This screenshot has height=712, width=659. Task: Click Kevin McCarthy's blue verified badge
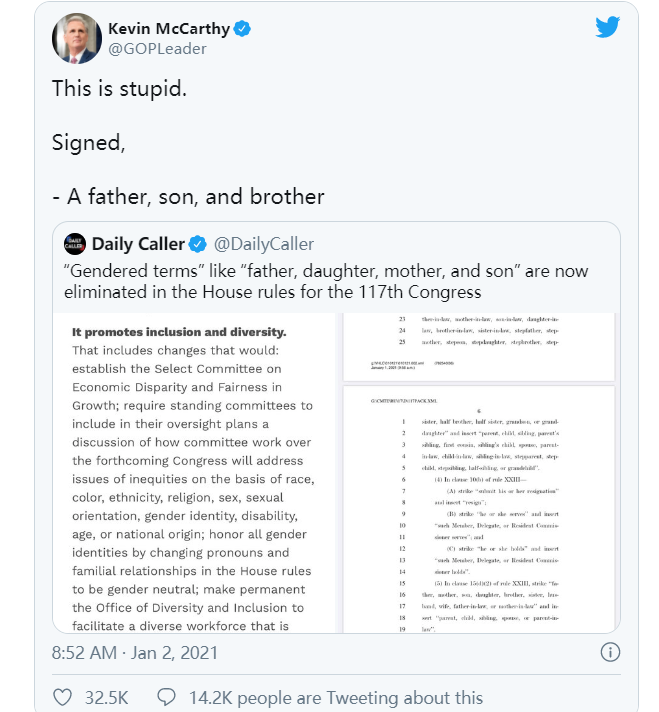tap(243, 28)
